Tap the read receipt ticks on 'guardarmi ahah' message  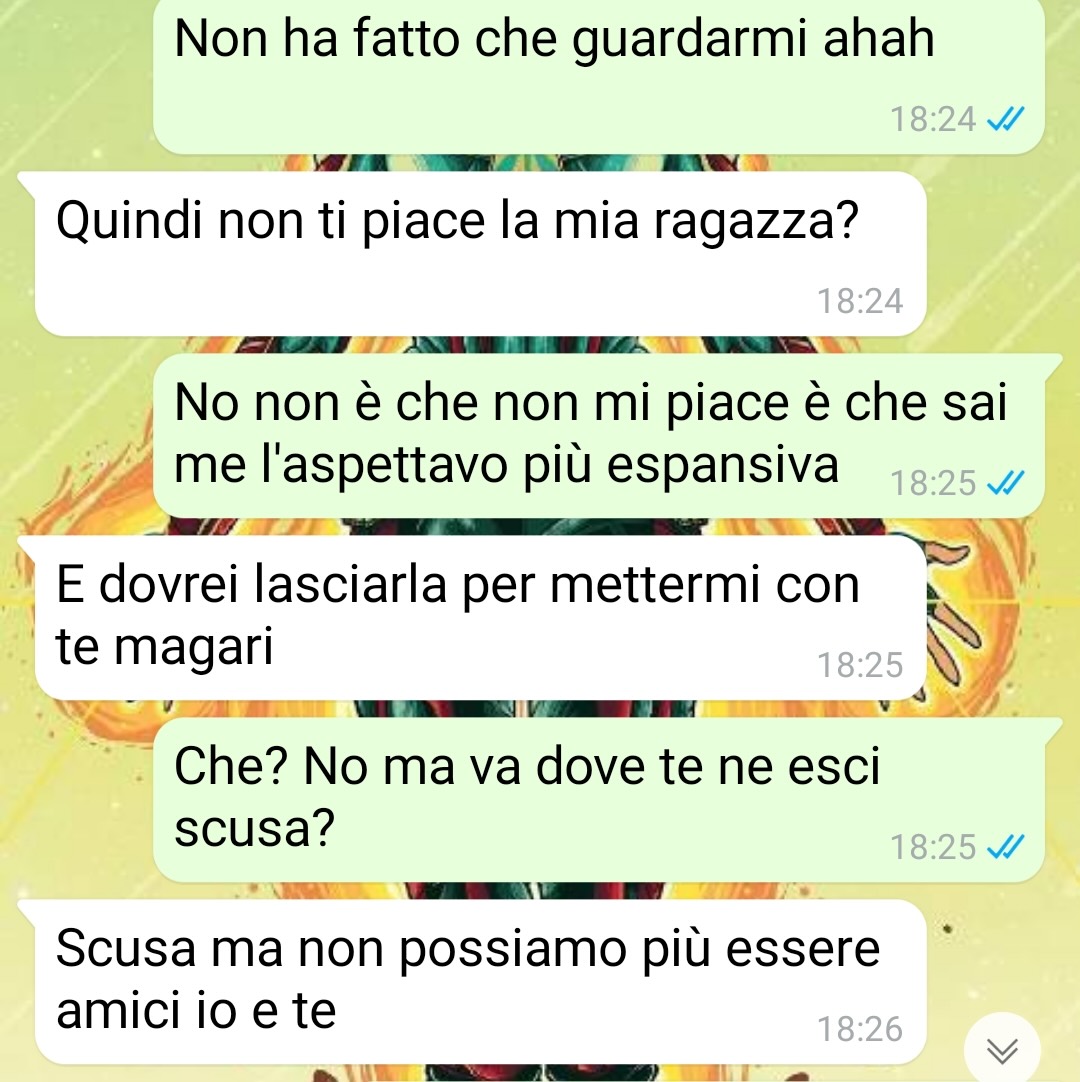[x=1005, y=119]
